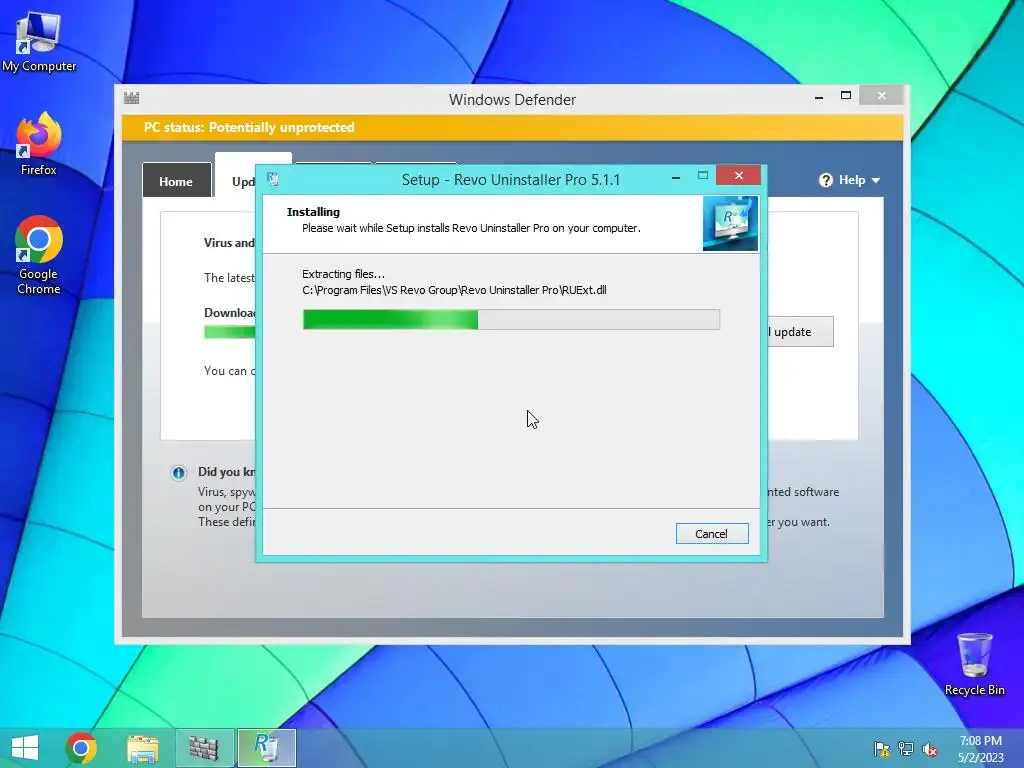Click the Installing heading in Setup

click(x=313, y=212)
